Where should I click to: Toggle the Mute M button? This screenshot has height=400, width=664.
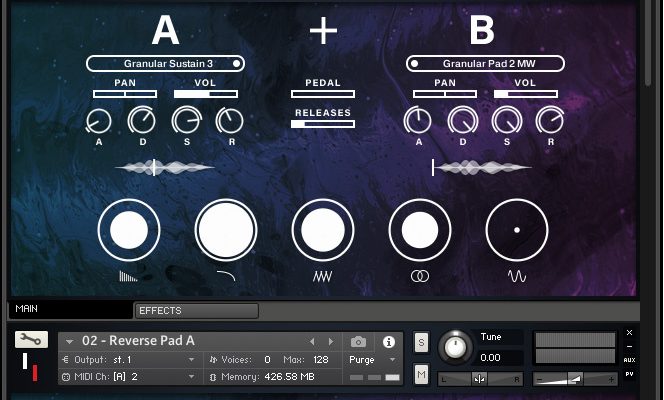[x=421, y=374]
